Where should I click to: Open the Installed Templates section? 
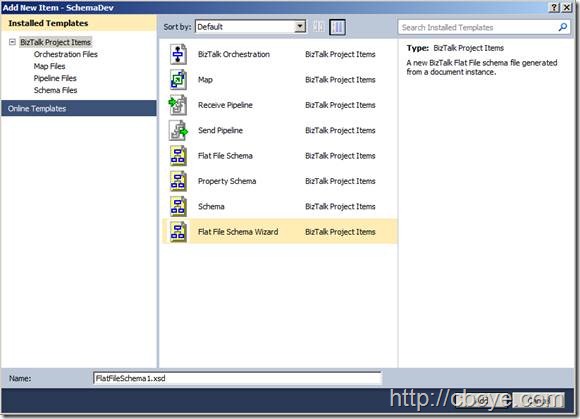[x=79, y=23]
